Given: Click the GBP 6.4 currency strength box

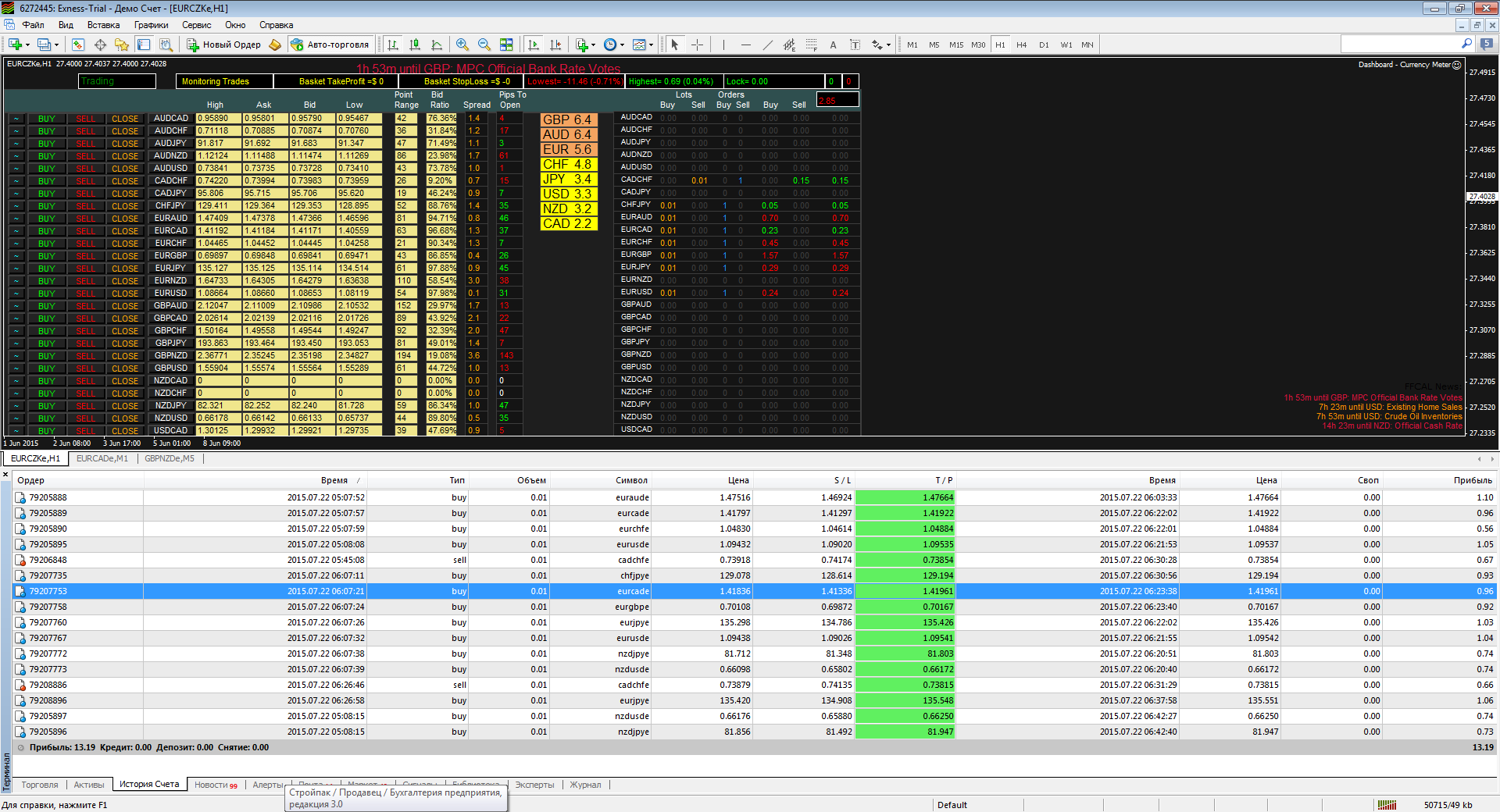Looking at the screenshot, I should 568,119.
